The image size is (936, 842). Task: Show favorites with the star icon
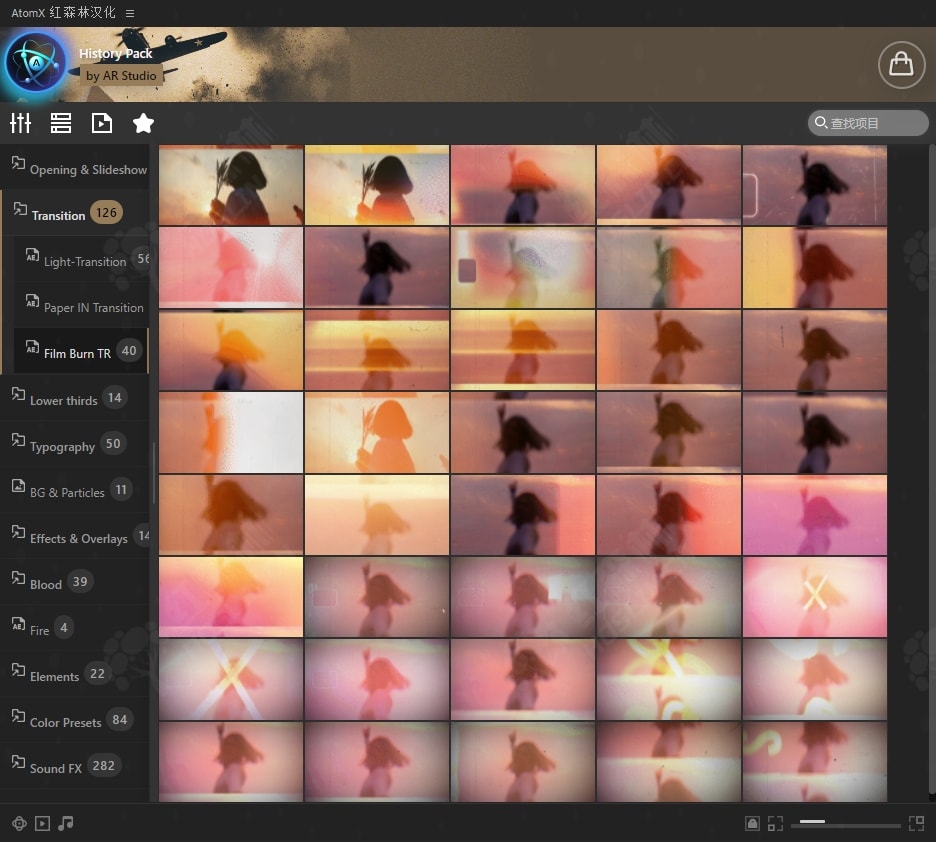coord(143,123)
